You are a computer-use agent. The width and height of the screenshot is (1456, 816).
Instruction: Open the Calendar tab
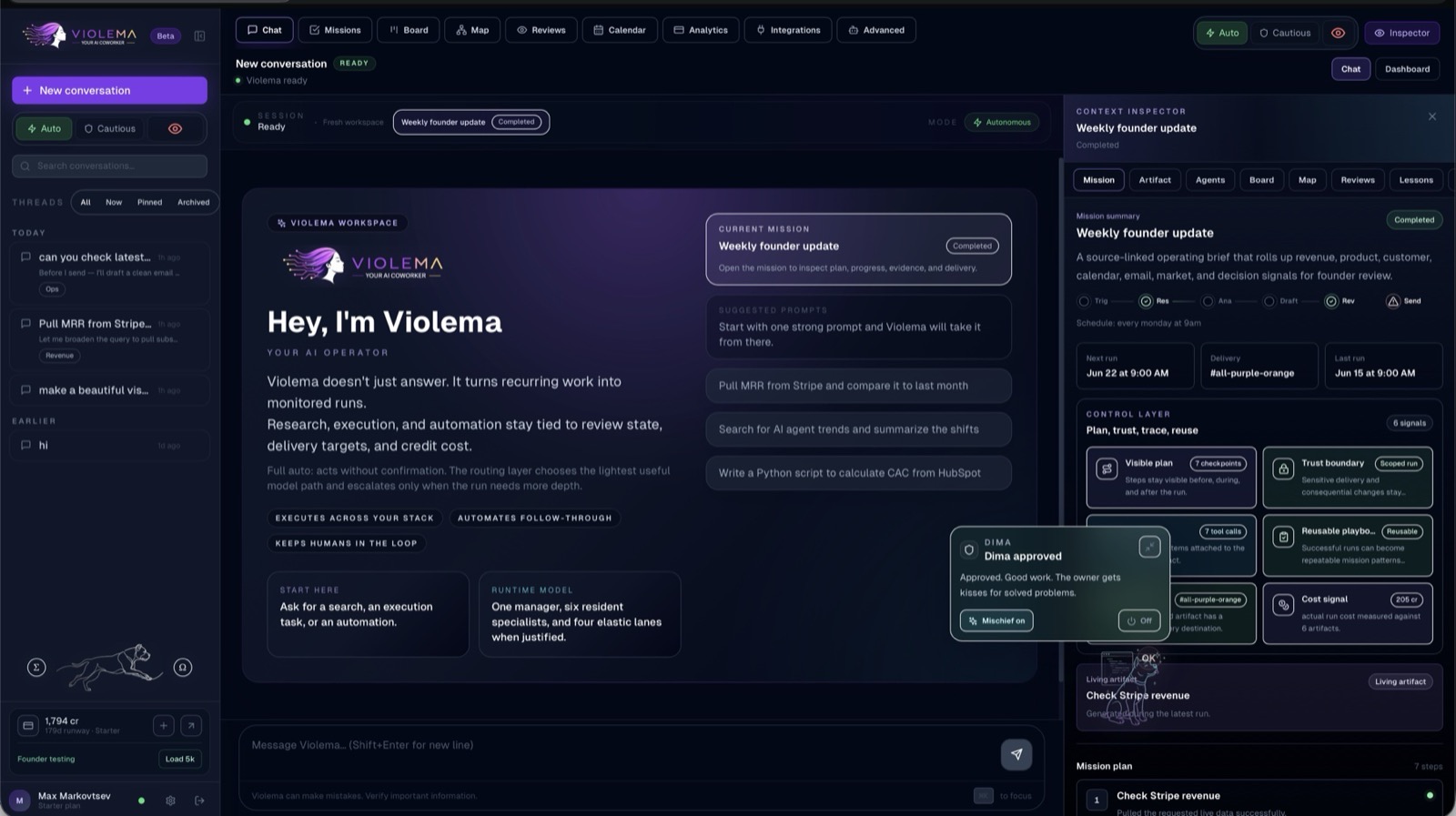[620, 30]
